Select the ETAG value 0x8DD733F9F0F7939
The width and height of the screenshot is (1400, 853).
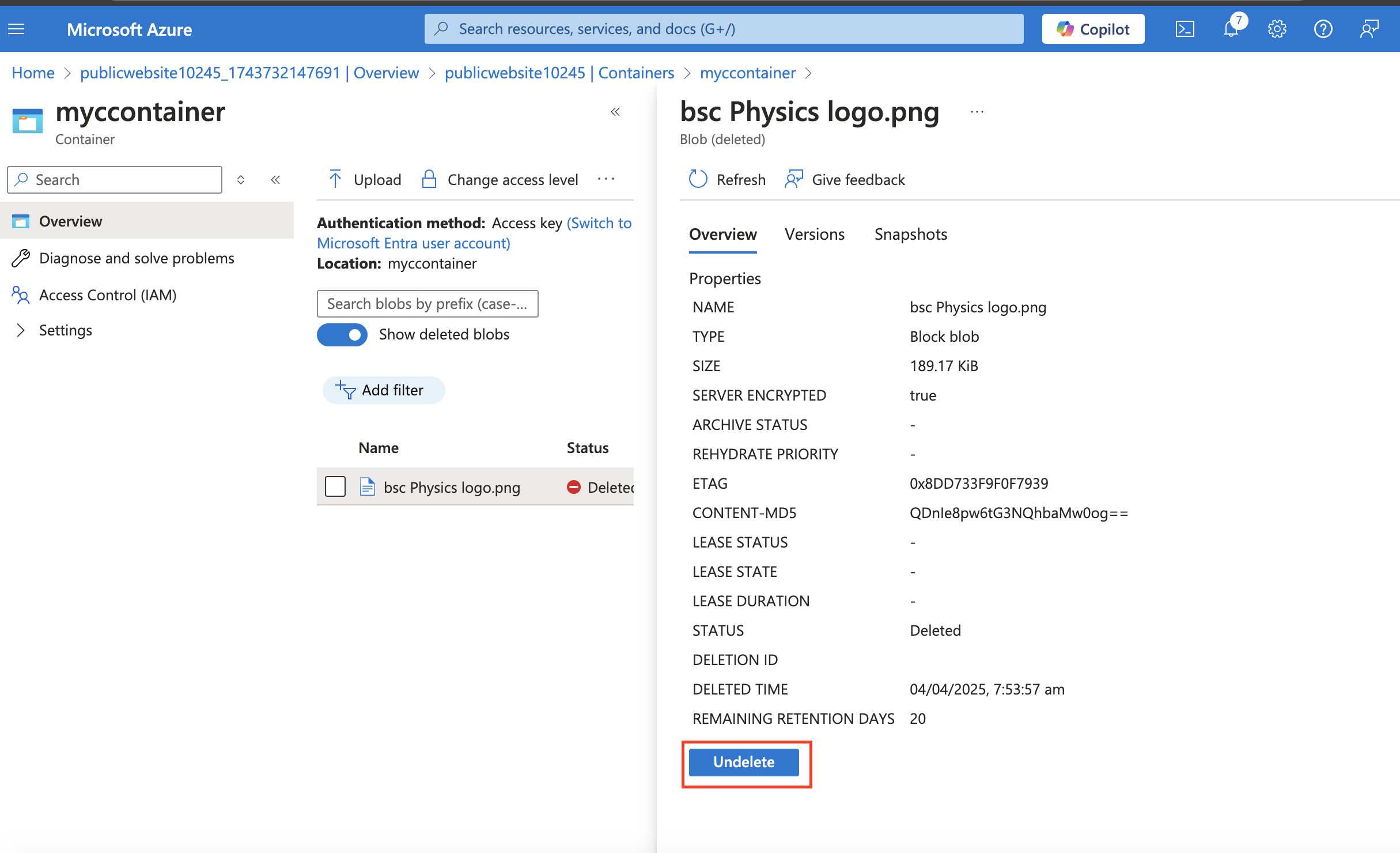979,483
